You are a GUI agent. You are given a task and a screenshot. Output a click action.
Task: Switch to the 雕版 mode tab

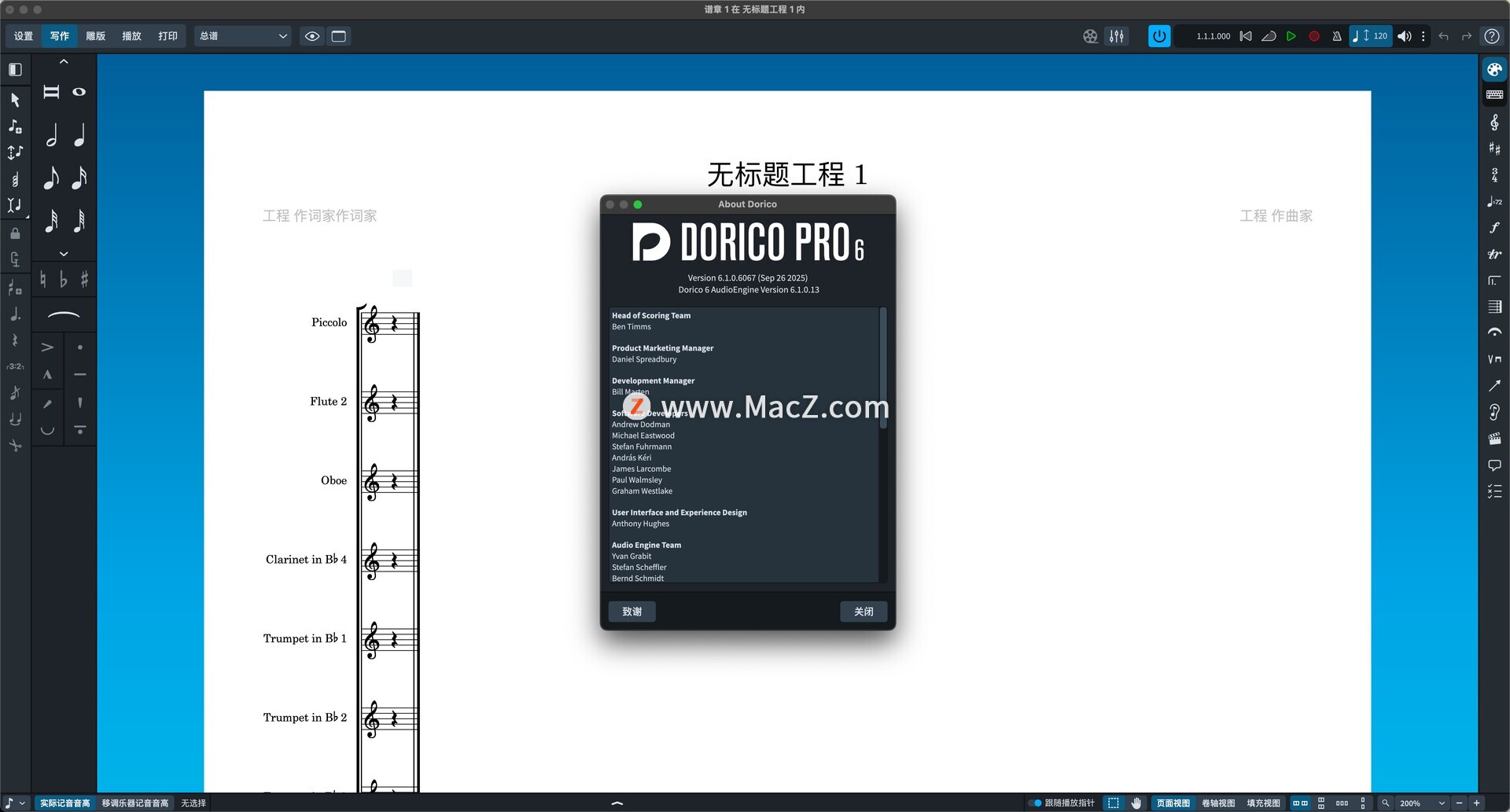click(x=95, y=36)
